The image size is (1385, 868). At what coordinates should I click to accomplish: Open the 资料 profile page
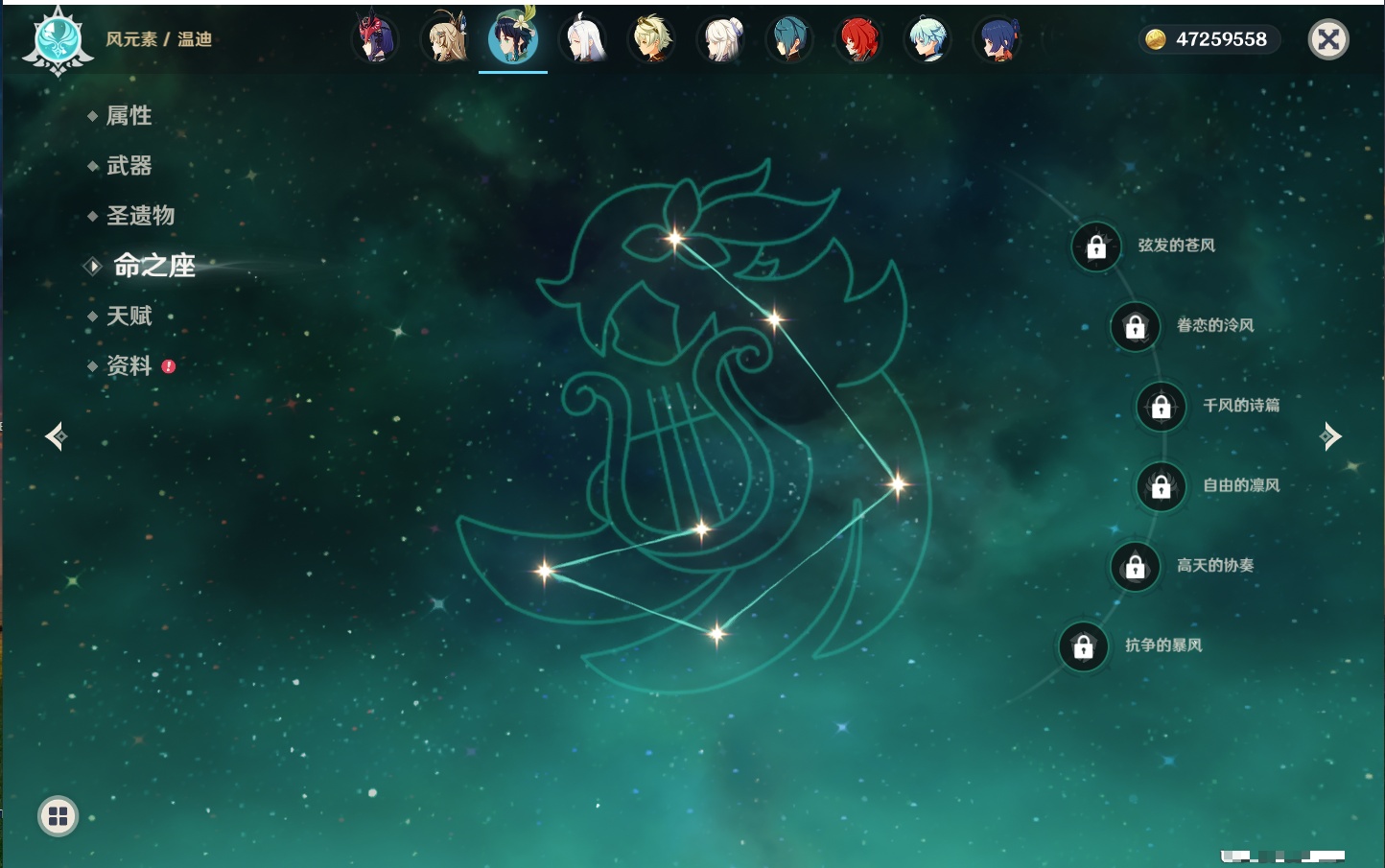pos(129,365)
